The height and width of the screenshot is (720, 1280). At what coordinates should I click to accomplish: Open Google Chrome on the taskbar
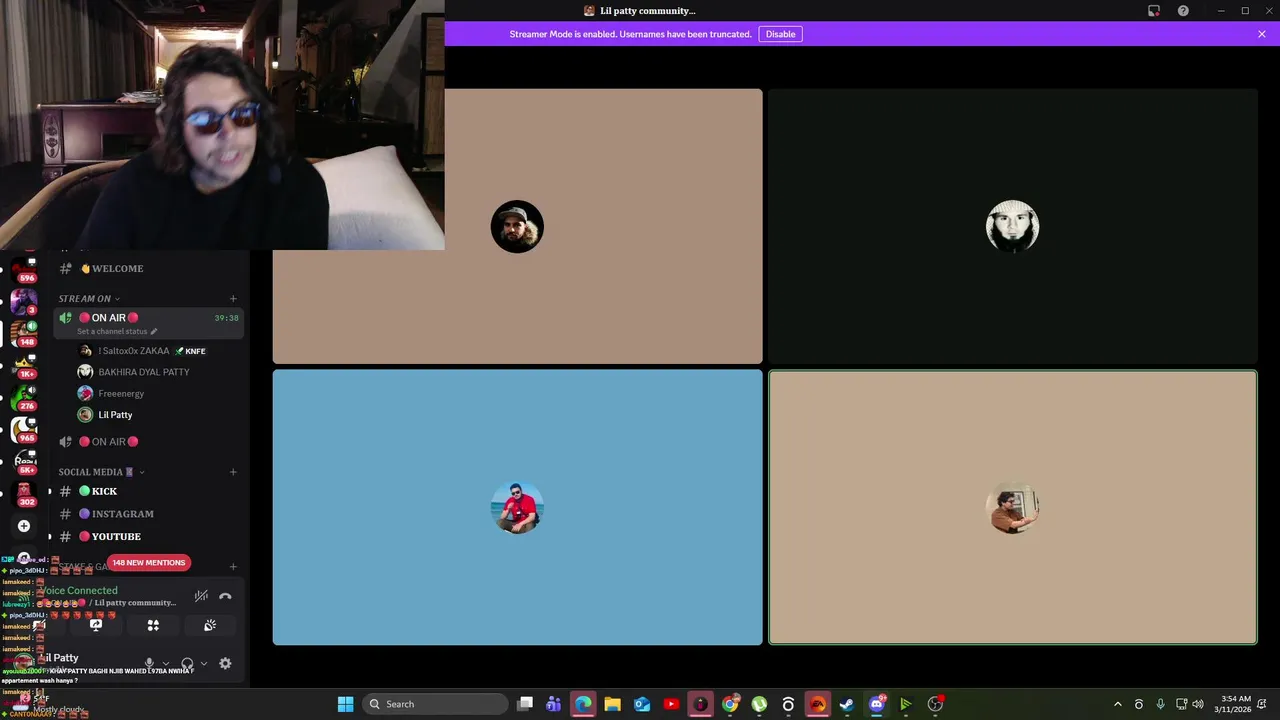(x=730, y=704)
